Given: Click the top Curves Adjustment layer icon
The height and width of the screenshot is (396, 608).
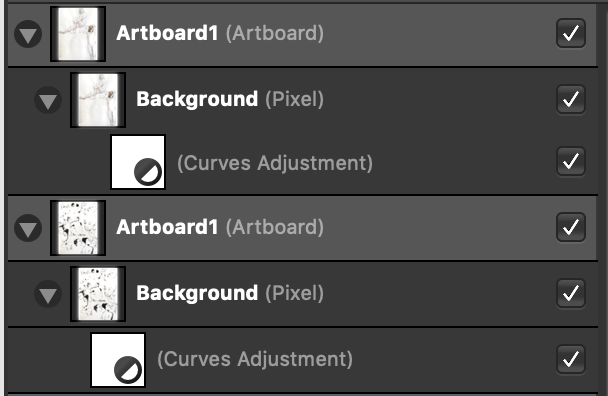Looking at the screenshot, I should [x=138, y=162].
